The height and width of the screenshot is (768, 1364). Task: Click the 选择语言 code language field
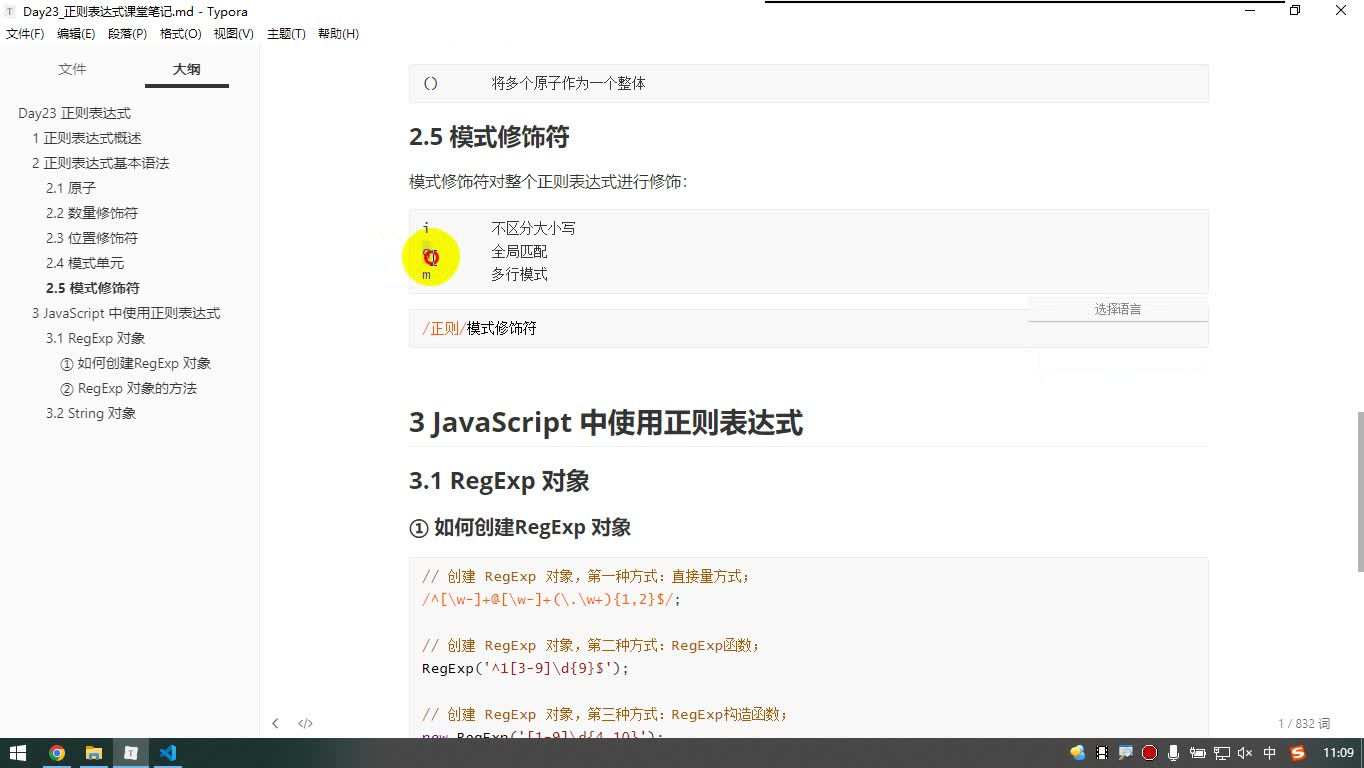click(x=1118, y=309)
